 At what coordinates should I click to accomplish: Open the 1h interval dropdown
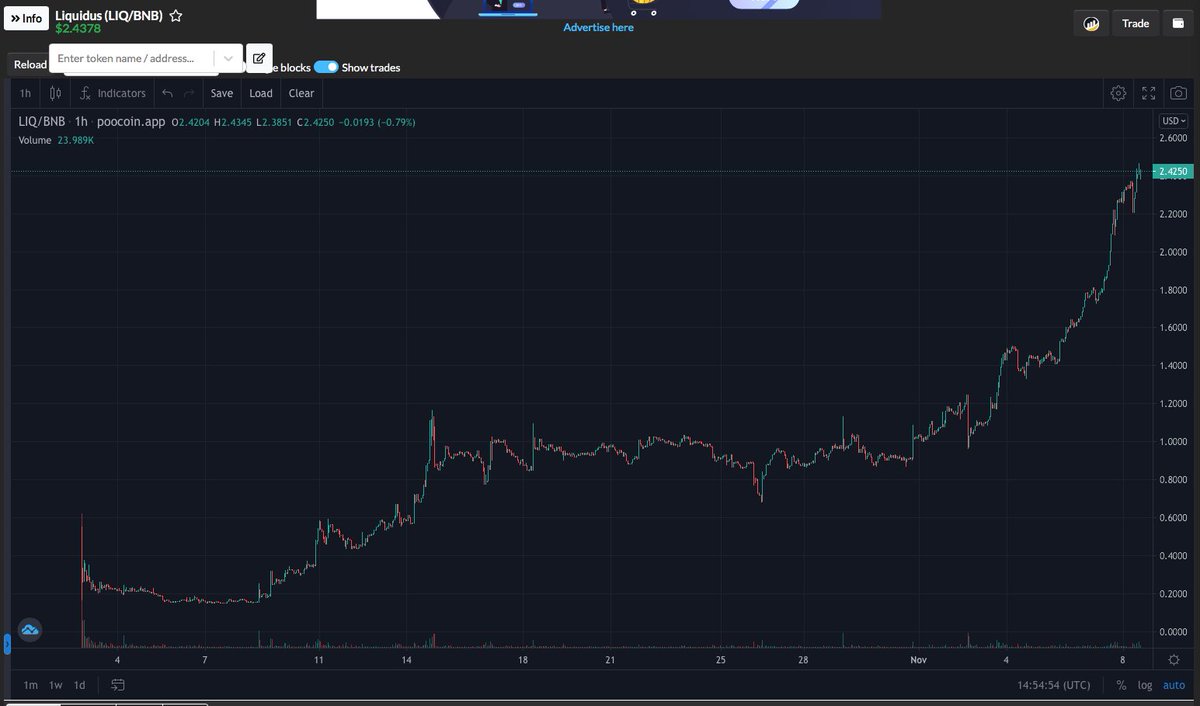coord(25,93)
